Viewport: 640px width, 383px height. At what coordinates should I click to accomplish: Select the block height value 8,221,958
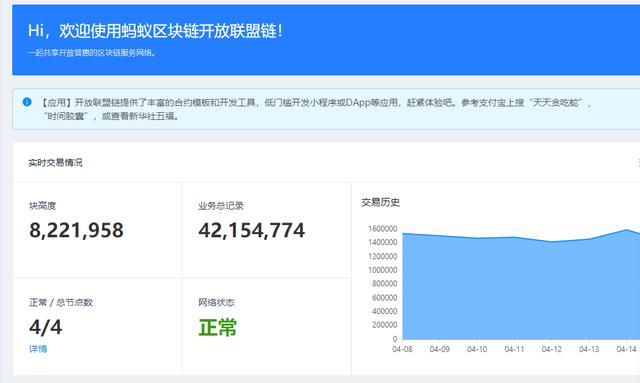click(76, 230)
